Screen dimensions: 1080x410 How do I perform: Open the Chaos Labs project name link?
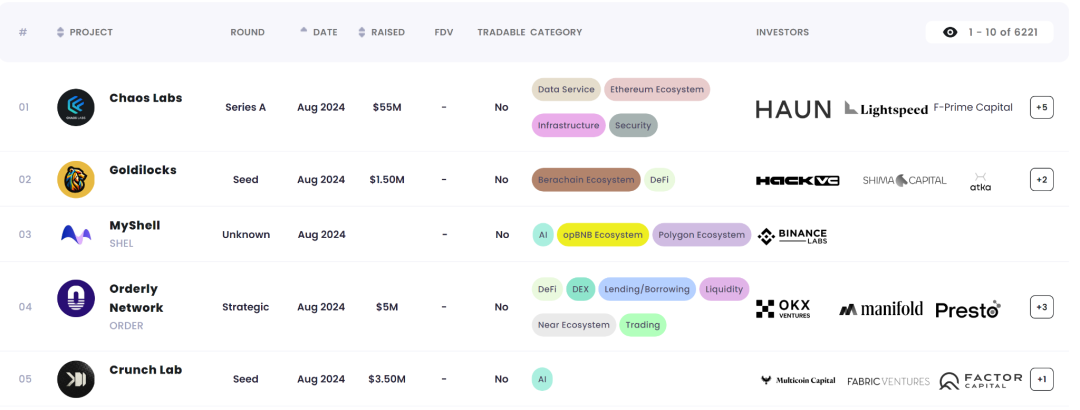coord(146,98)
